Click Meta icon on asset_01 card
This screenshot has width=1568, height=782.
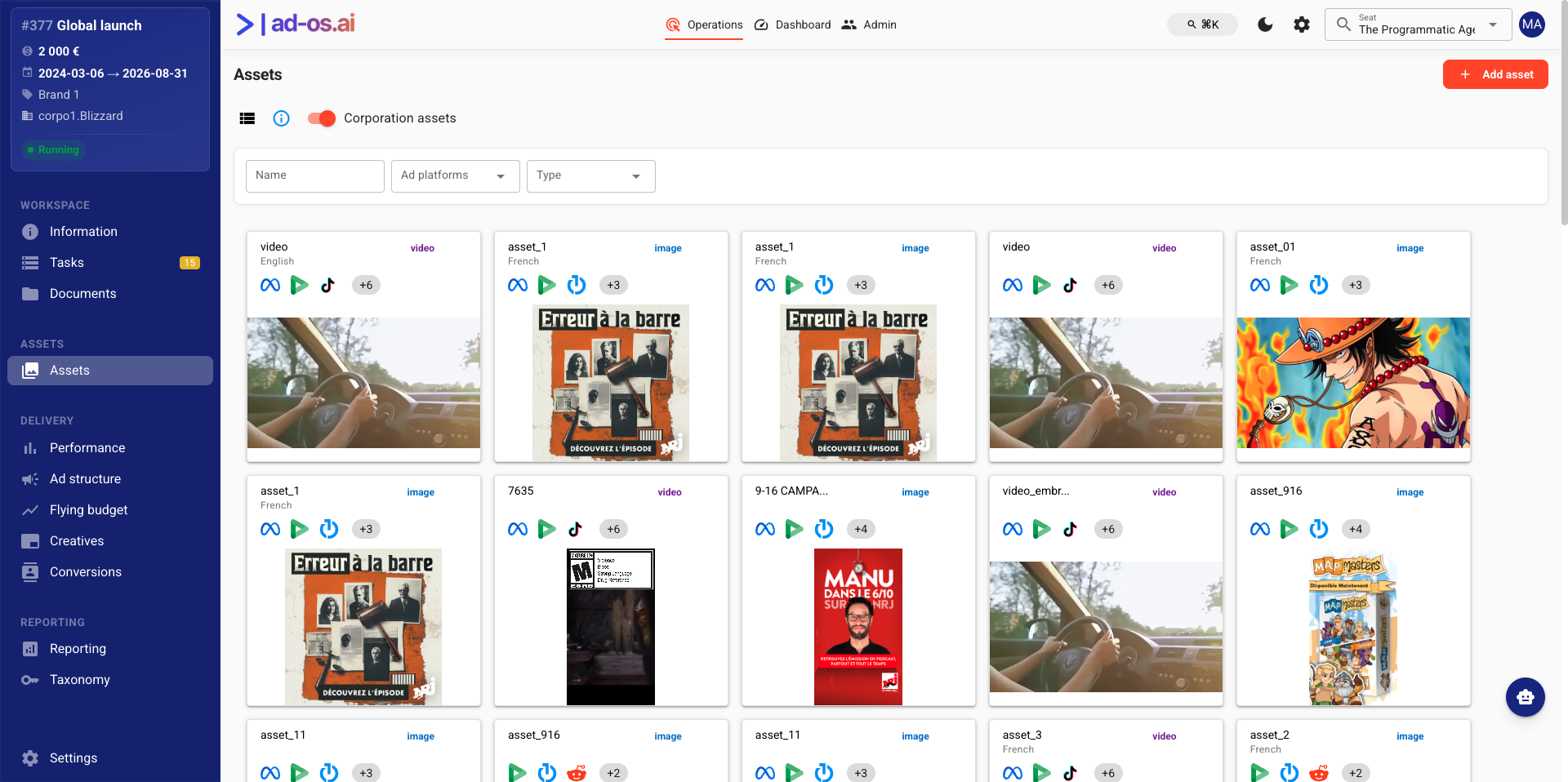click(1260, 285)
